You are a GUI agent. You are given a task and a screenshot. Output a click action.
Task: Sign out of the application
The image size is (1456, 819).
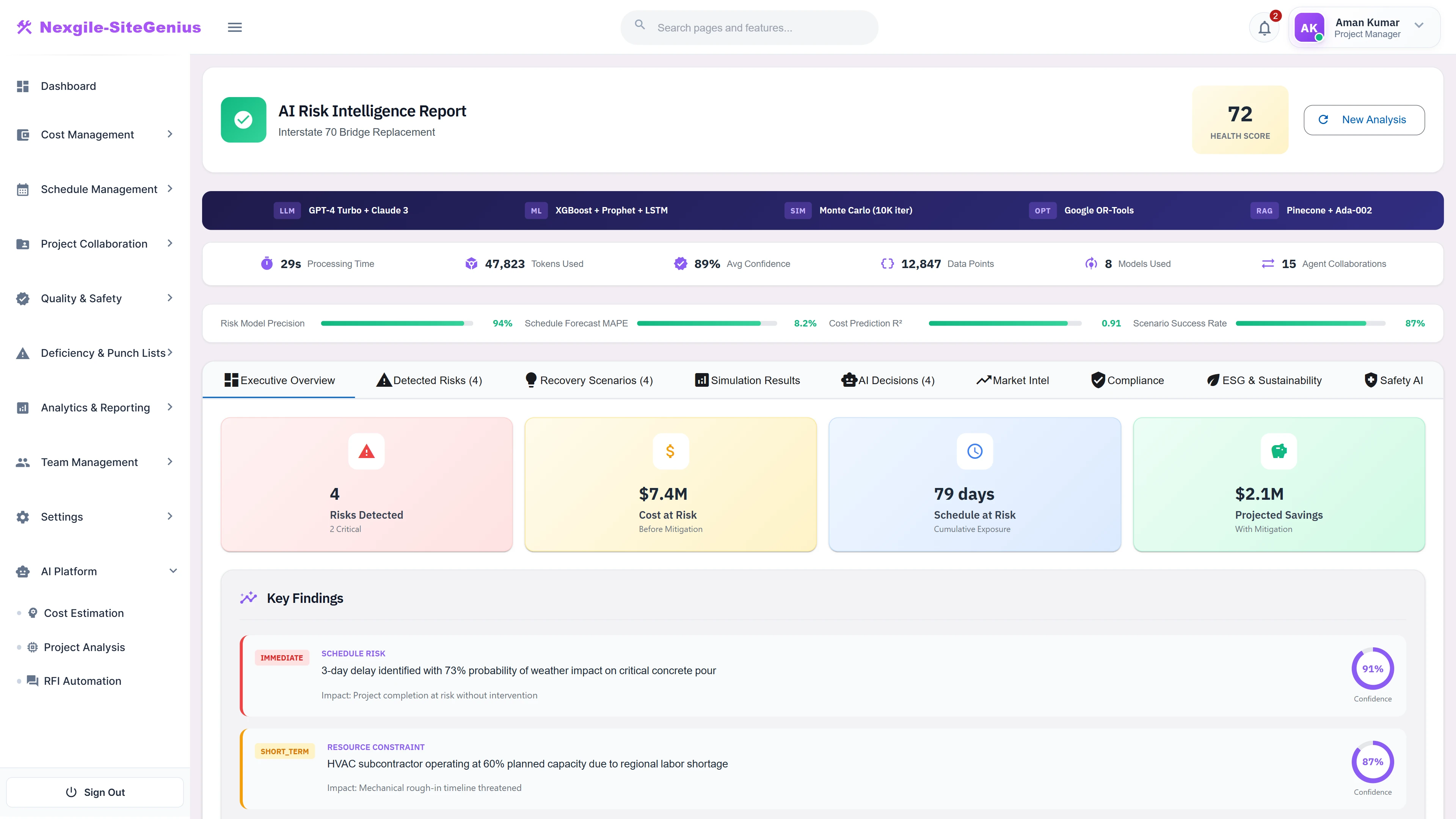click(94, 791)
